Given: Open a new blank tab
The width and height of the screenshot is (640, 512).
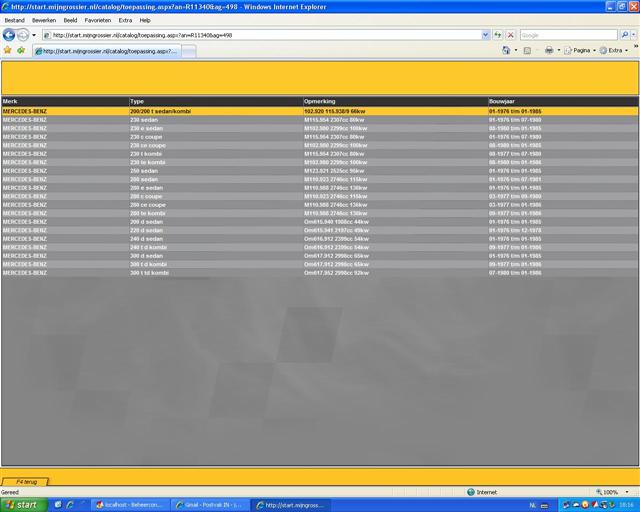Looking at the screenshot, I should click(189, 51).
